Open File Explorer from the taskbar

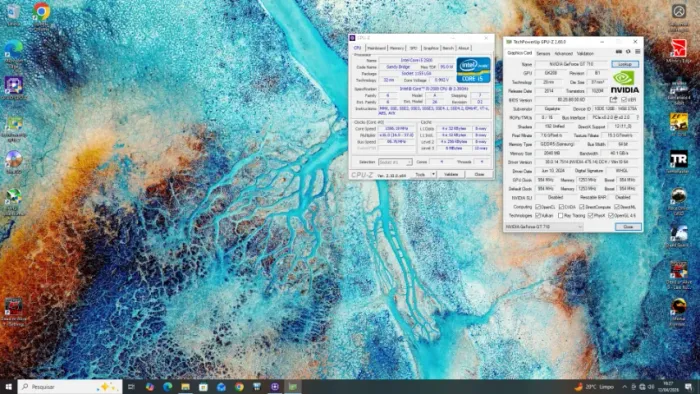tap(185, 387)
